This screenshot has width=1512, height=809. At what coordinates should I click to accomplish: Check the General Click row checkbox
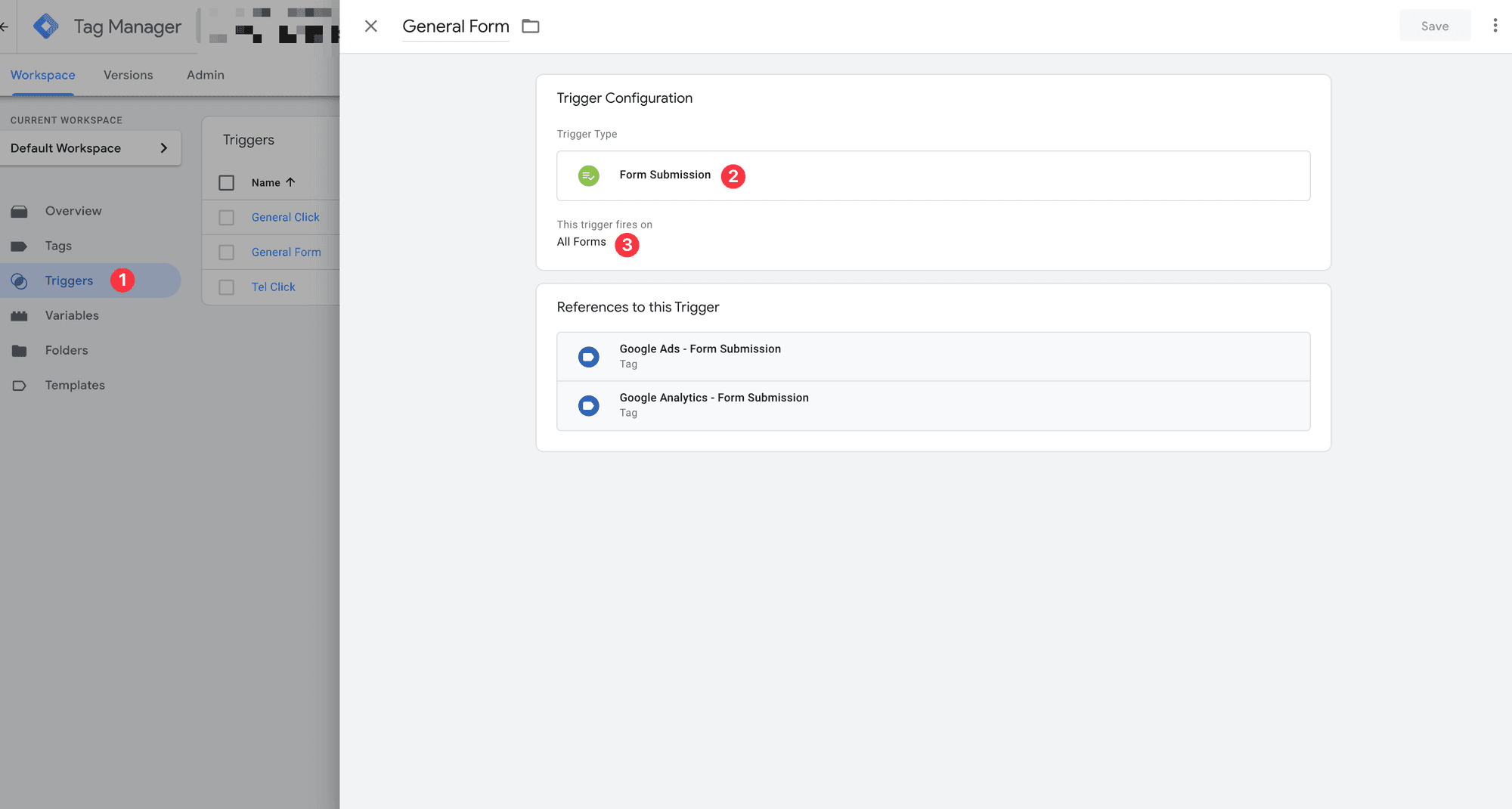click(x=226, y=218)
